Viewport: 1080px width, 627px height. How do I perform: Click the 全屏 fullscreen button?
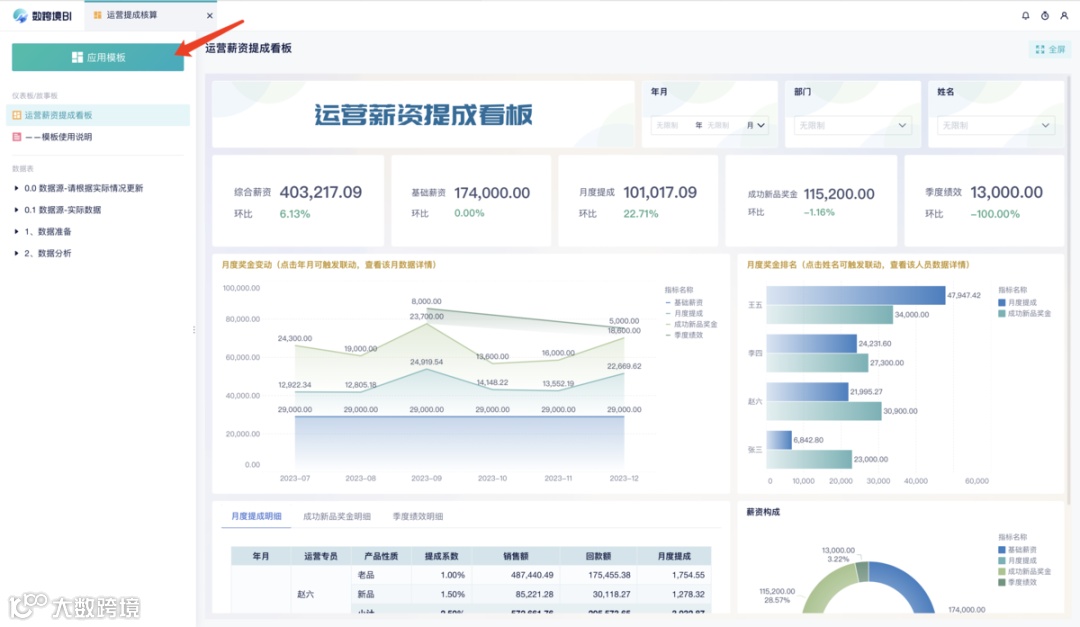pyautogui.click(x=1050, y=49)
